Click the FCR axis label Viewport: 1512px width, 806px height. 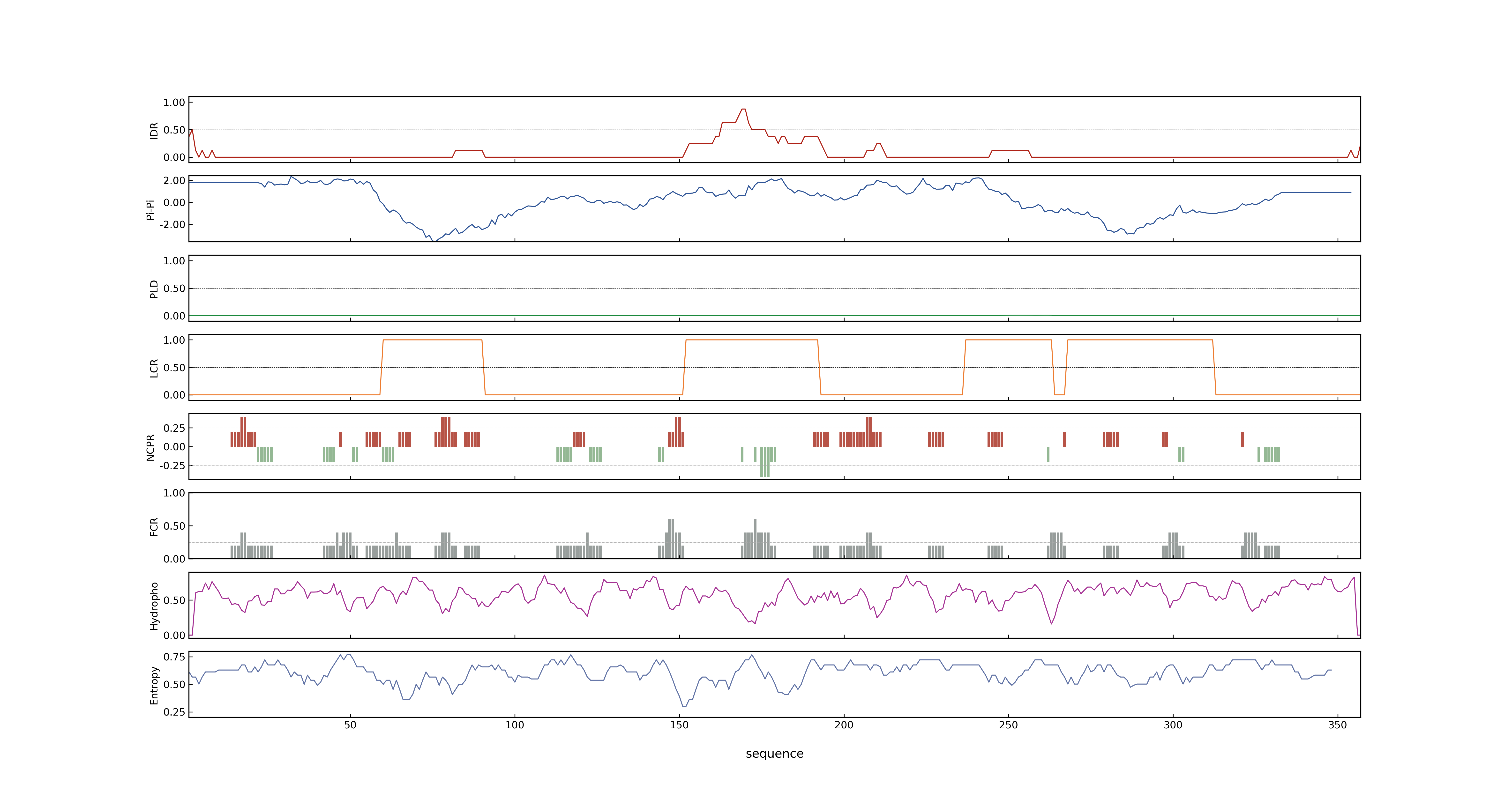[154, 526]
